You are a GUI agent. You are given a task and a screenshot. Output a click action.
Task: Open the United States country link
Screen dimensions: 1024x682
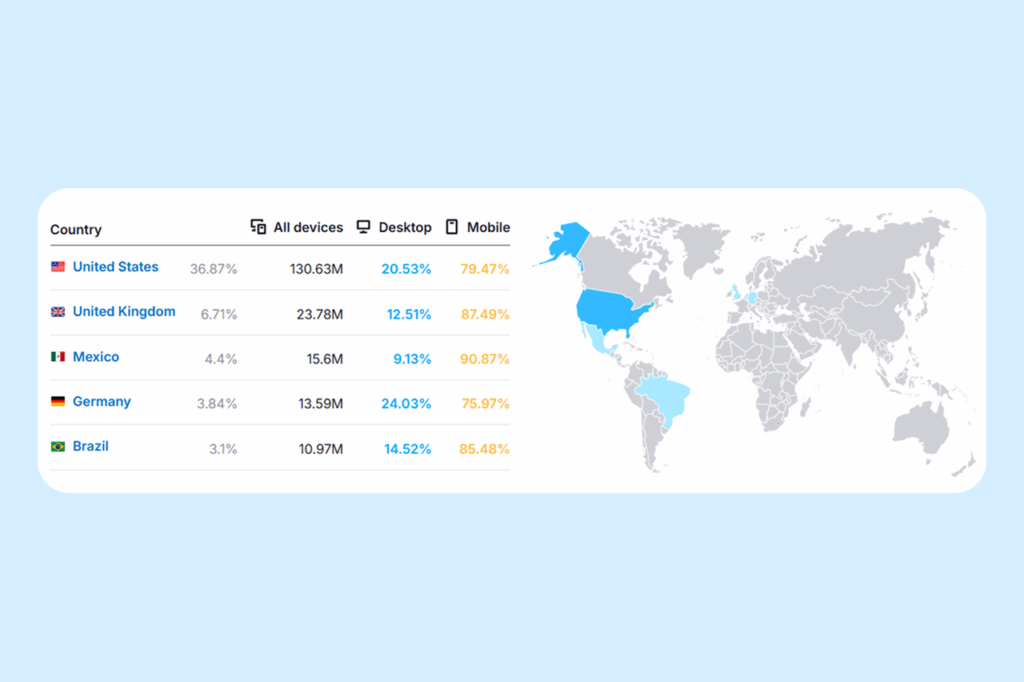[115, 267]
